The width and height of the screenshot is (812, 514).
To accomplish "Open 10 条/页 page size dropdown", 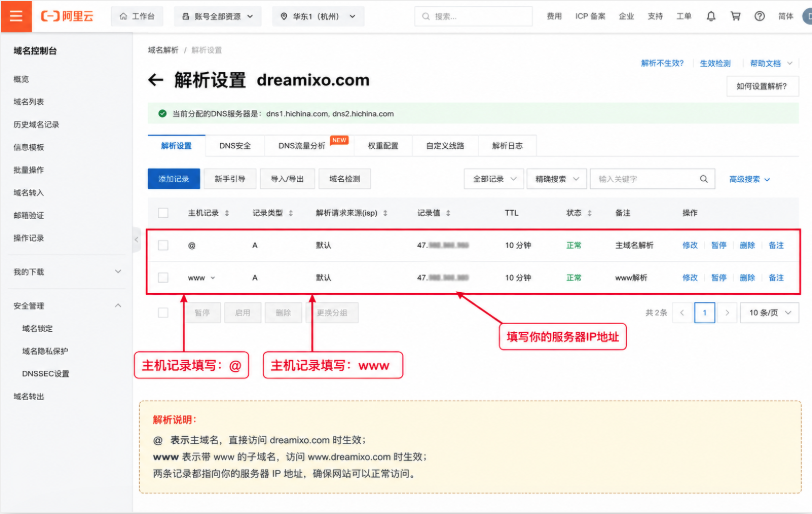I will 770,313.
